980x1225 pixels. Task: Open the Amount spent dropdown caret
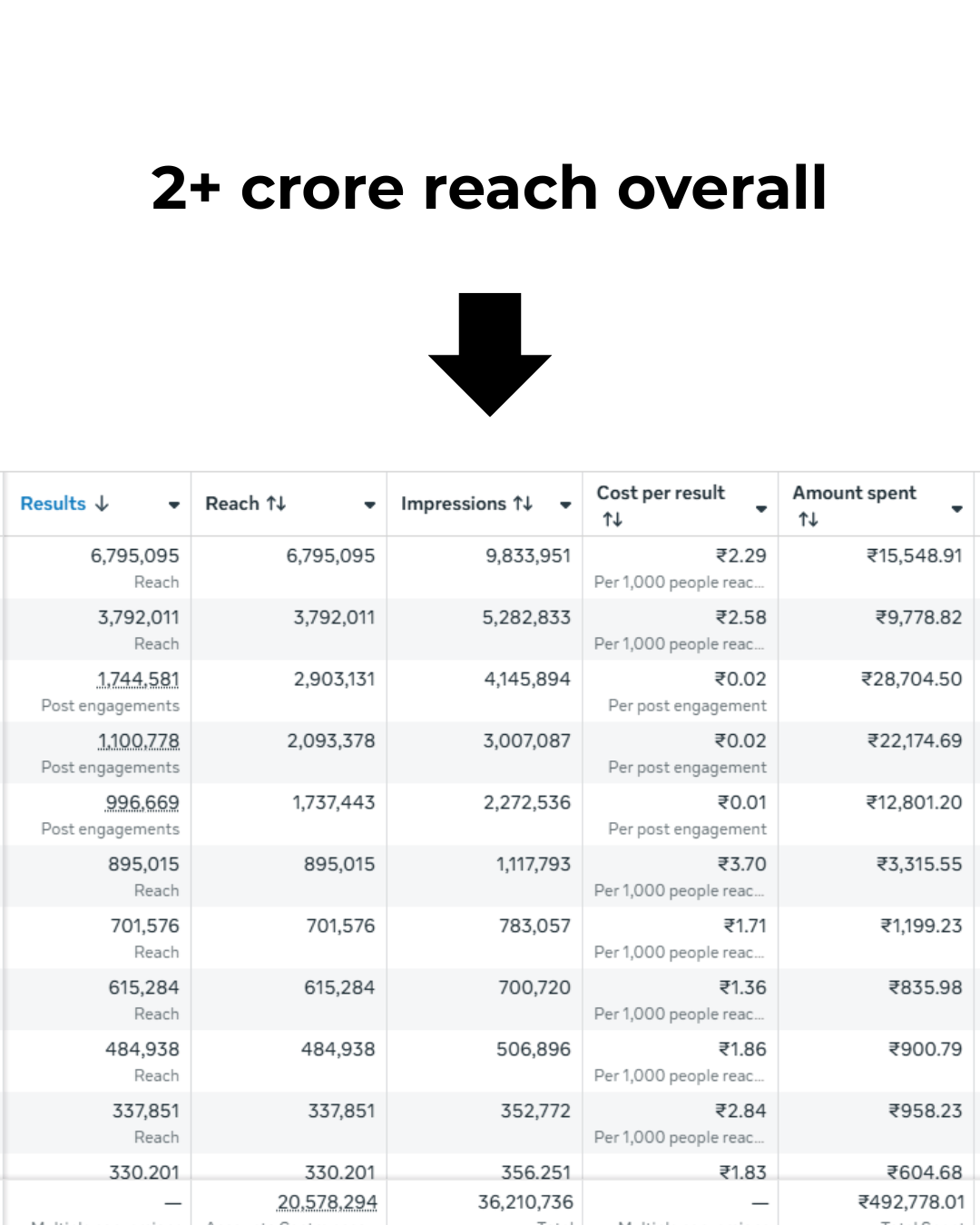[956, 509]
